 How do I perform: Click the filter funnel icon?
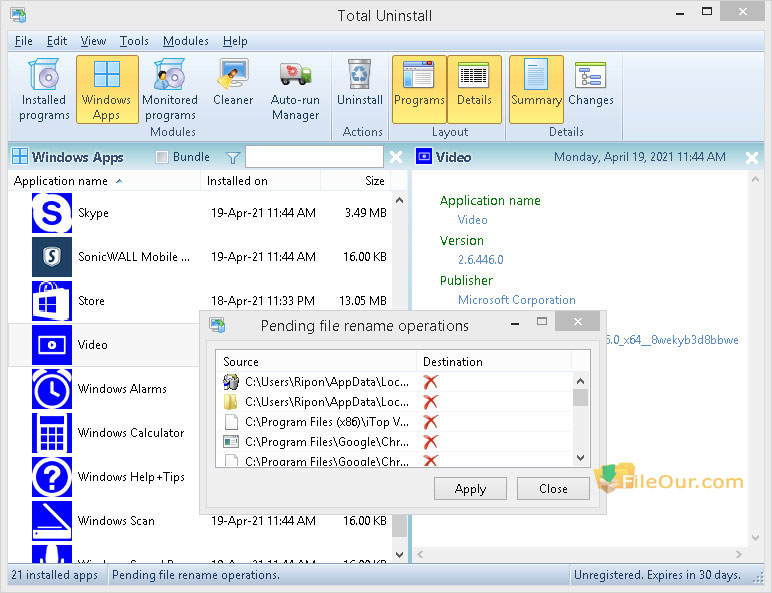[232, 157]
